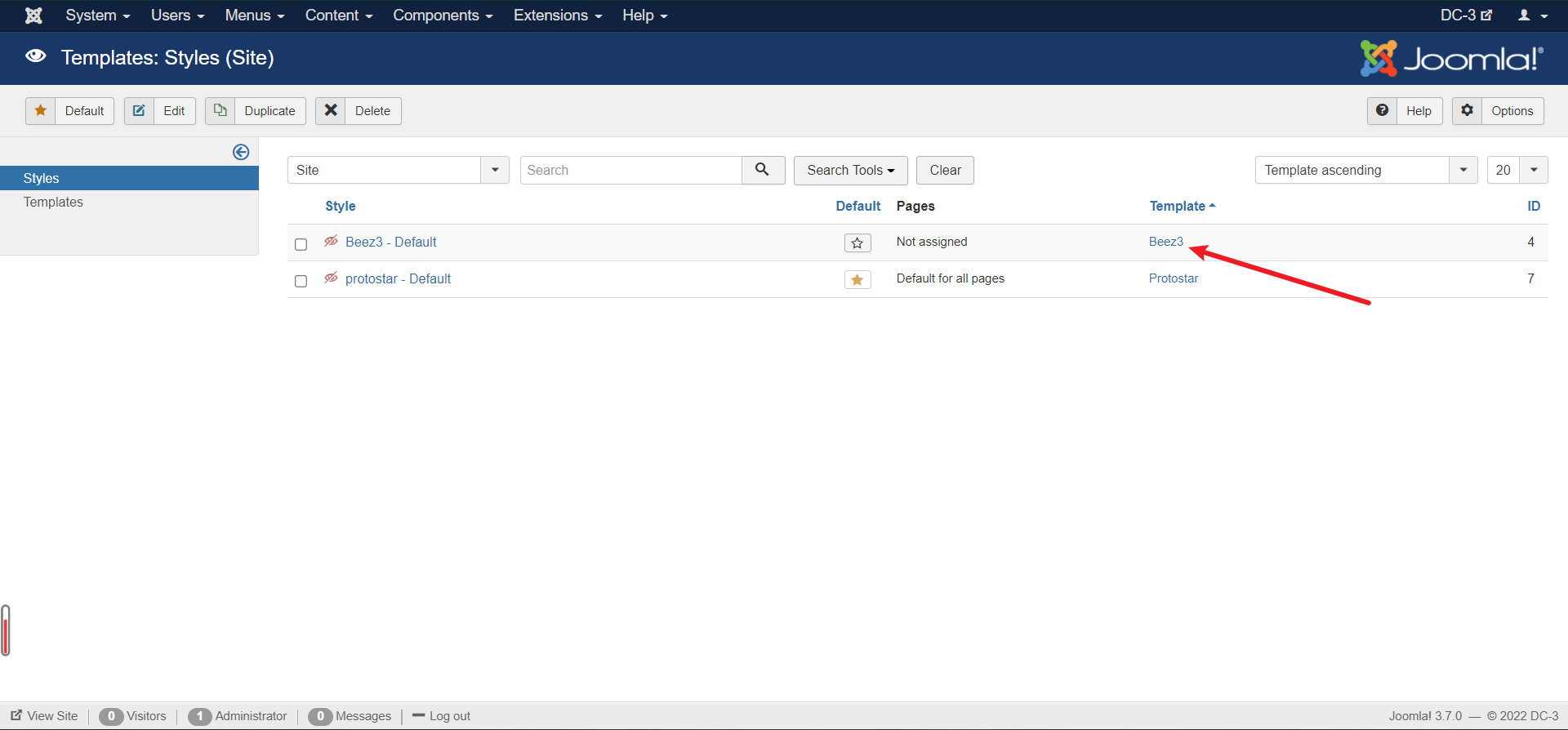1568x730 pixels.
Task: Click the search magnifier button
Action: [763, 170]
